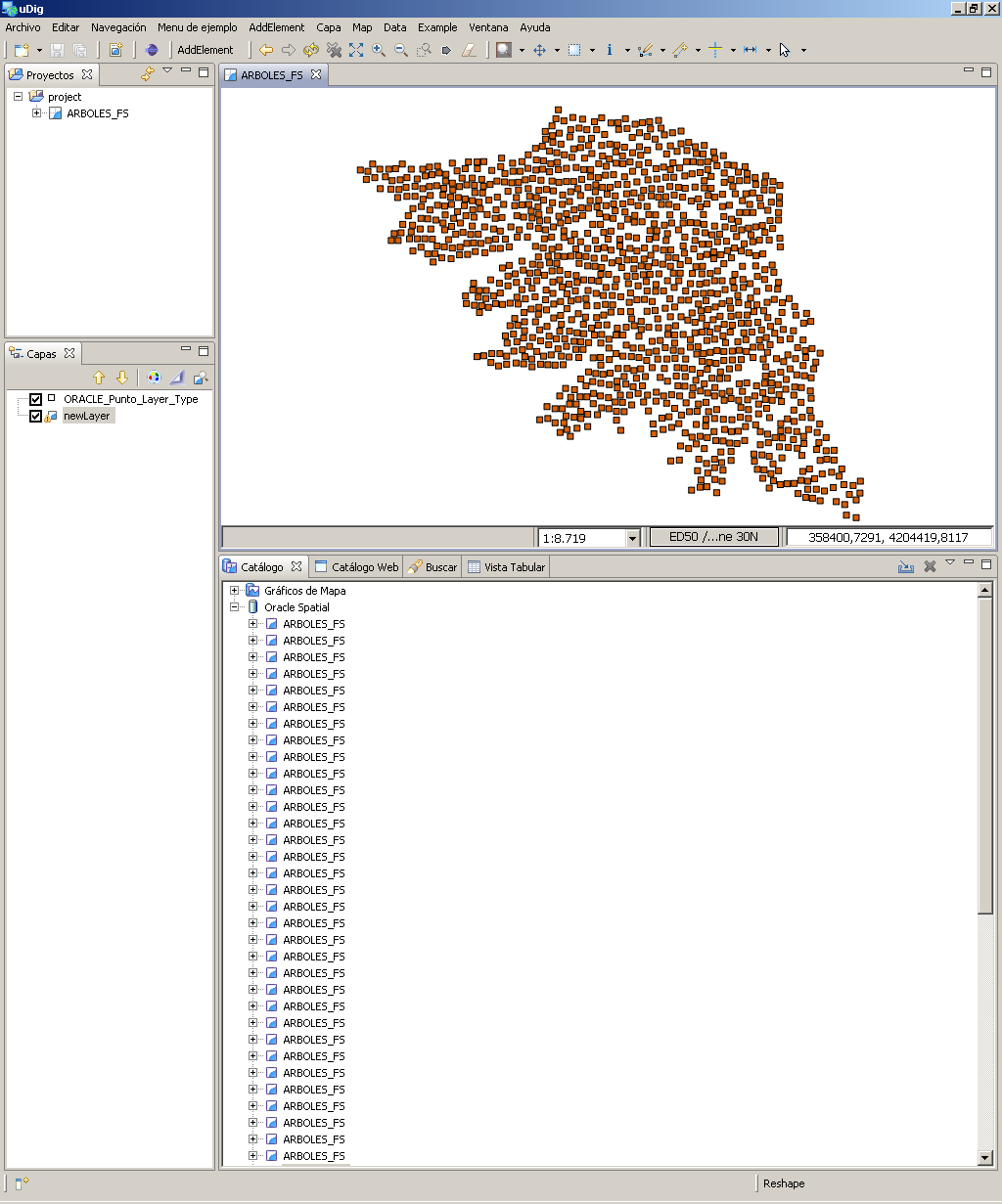
Task: Collapse the Oracle Spatial tree node
Action: pyautogui.click(x=235, y=607)
